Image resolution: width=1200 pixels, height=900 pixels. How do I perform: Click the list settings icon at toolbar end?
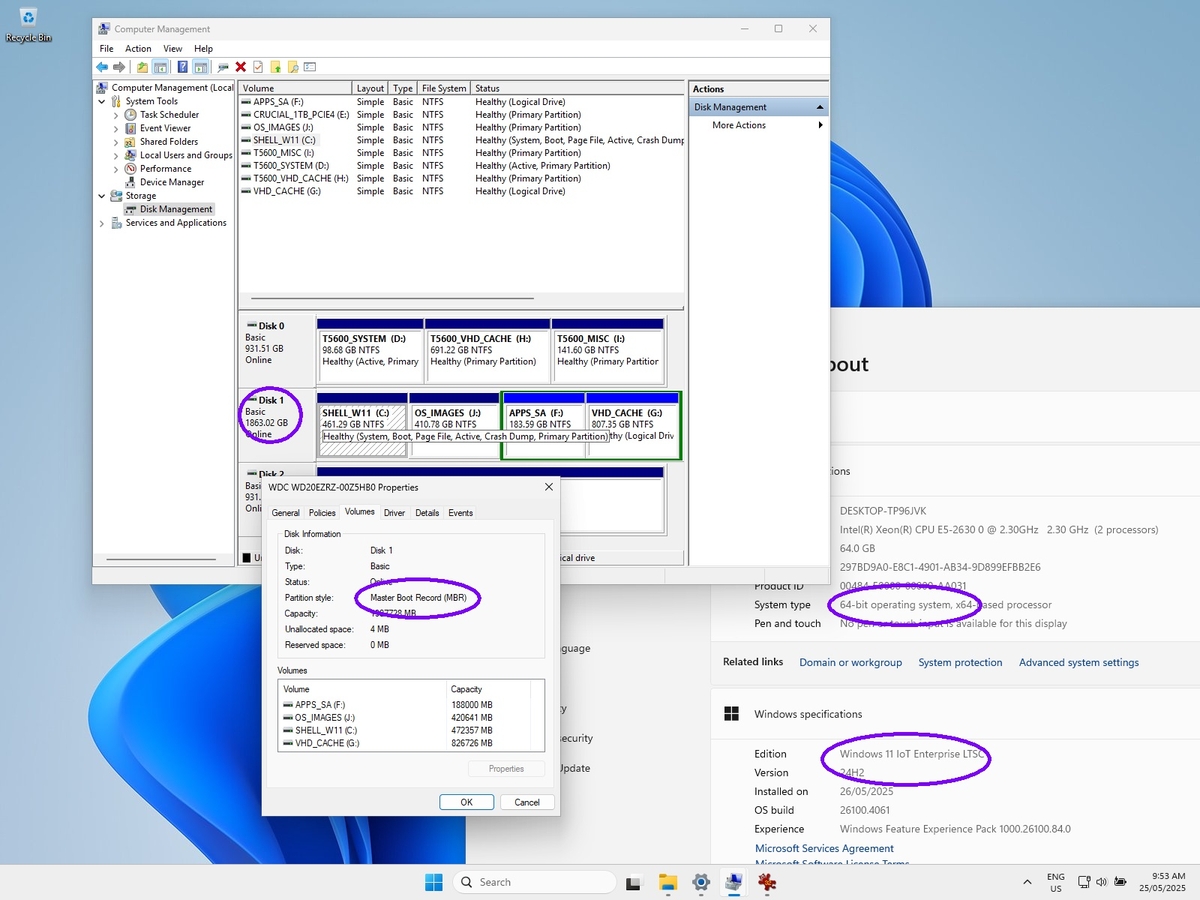(310, 67)
